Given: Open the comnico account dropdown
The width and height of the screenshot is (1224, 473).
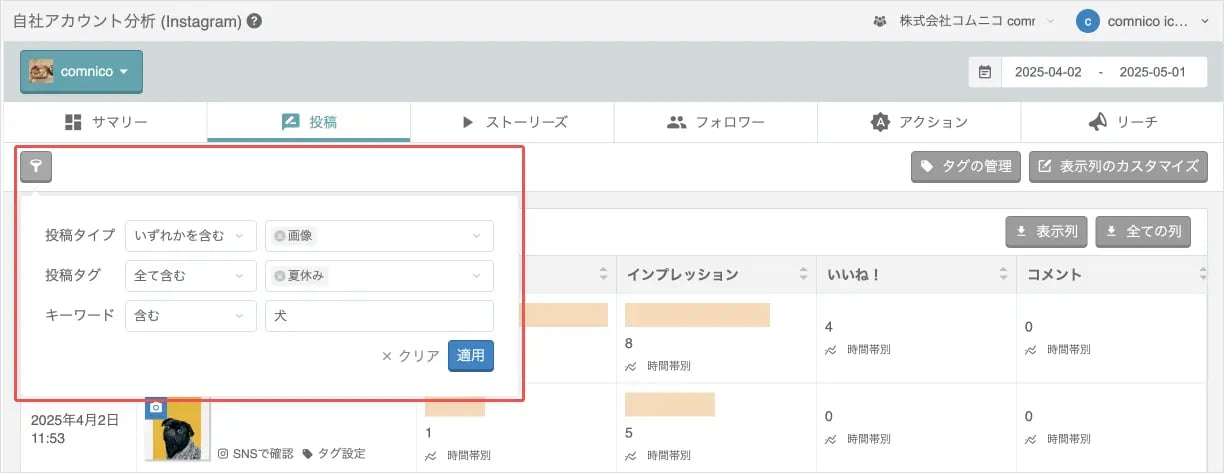Looking at the screenshot, I should pos(82,72).
